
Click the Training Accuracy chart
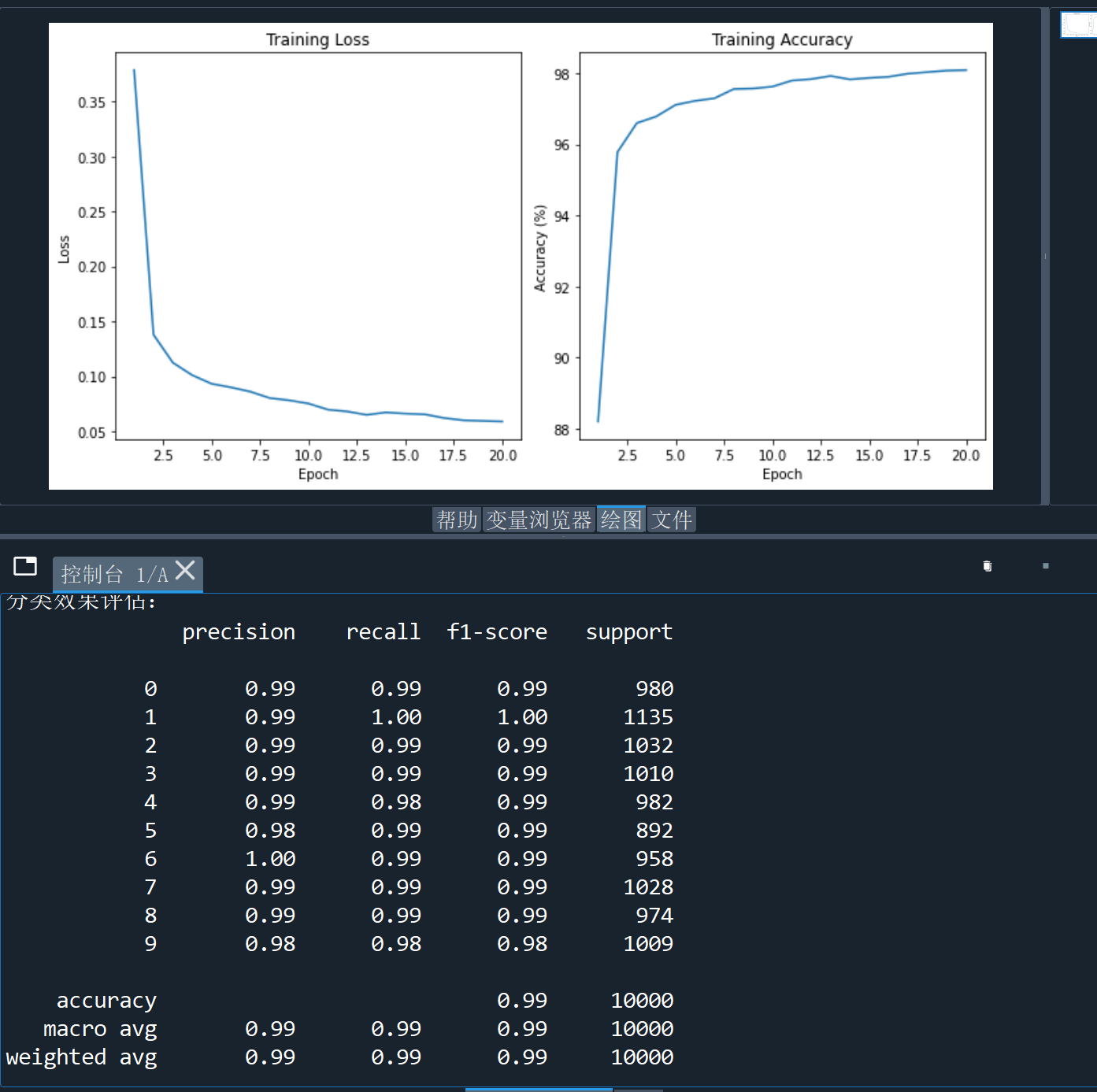pyautogui.click(x=782, y=246)
